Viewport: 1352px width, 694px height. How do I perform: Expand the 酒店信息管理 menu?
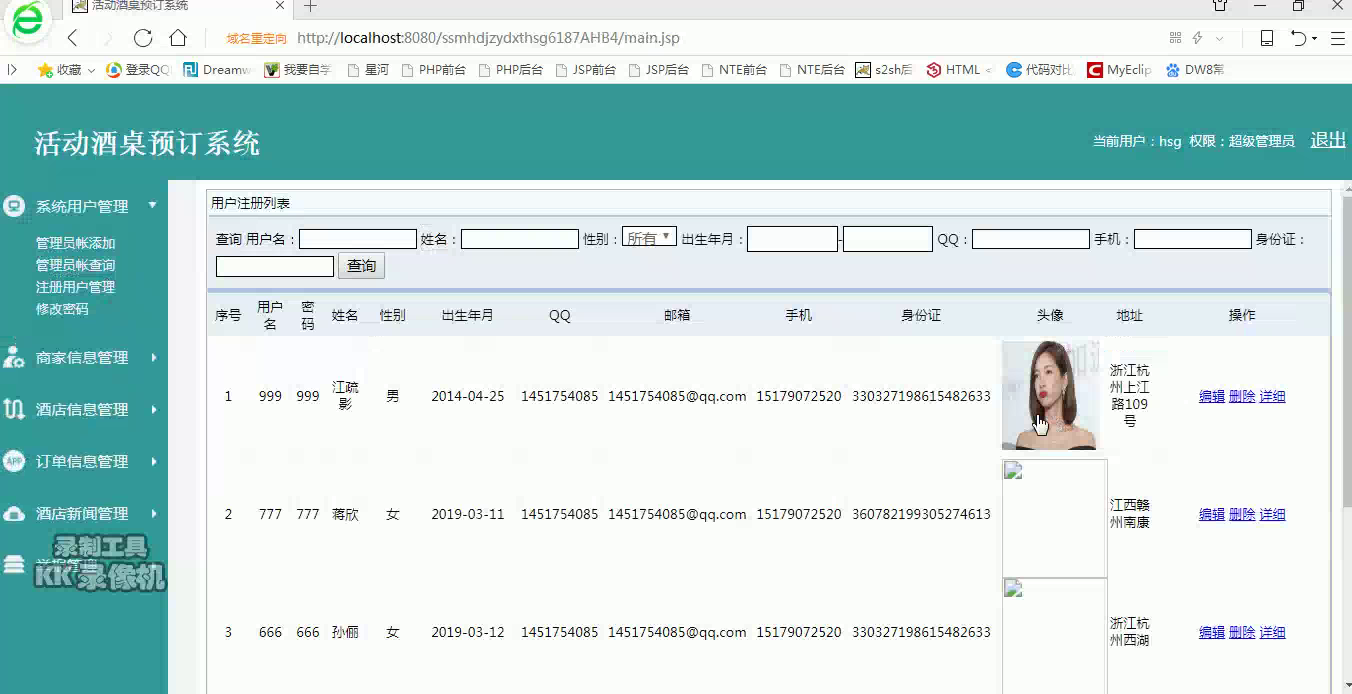(82, 409)
